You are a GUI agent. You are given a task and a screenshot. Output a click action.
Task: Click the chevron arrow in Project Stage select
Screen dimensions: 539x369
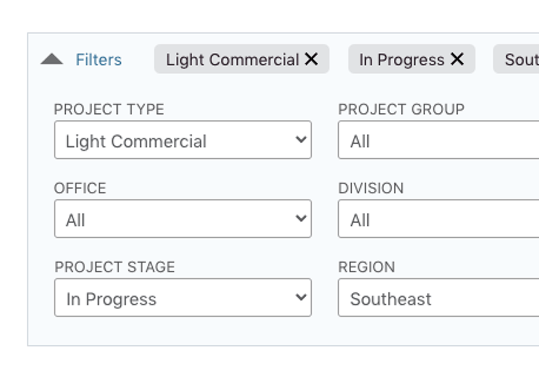(x=301, y=297)
